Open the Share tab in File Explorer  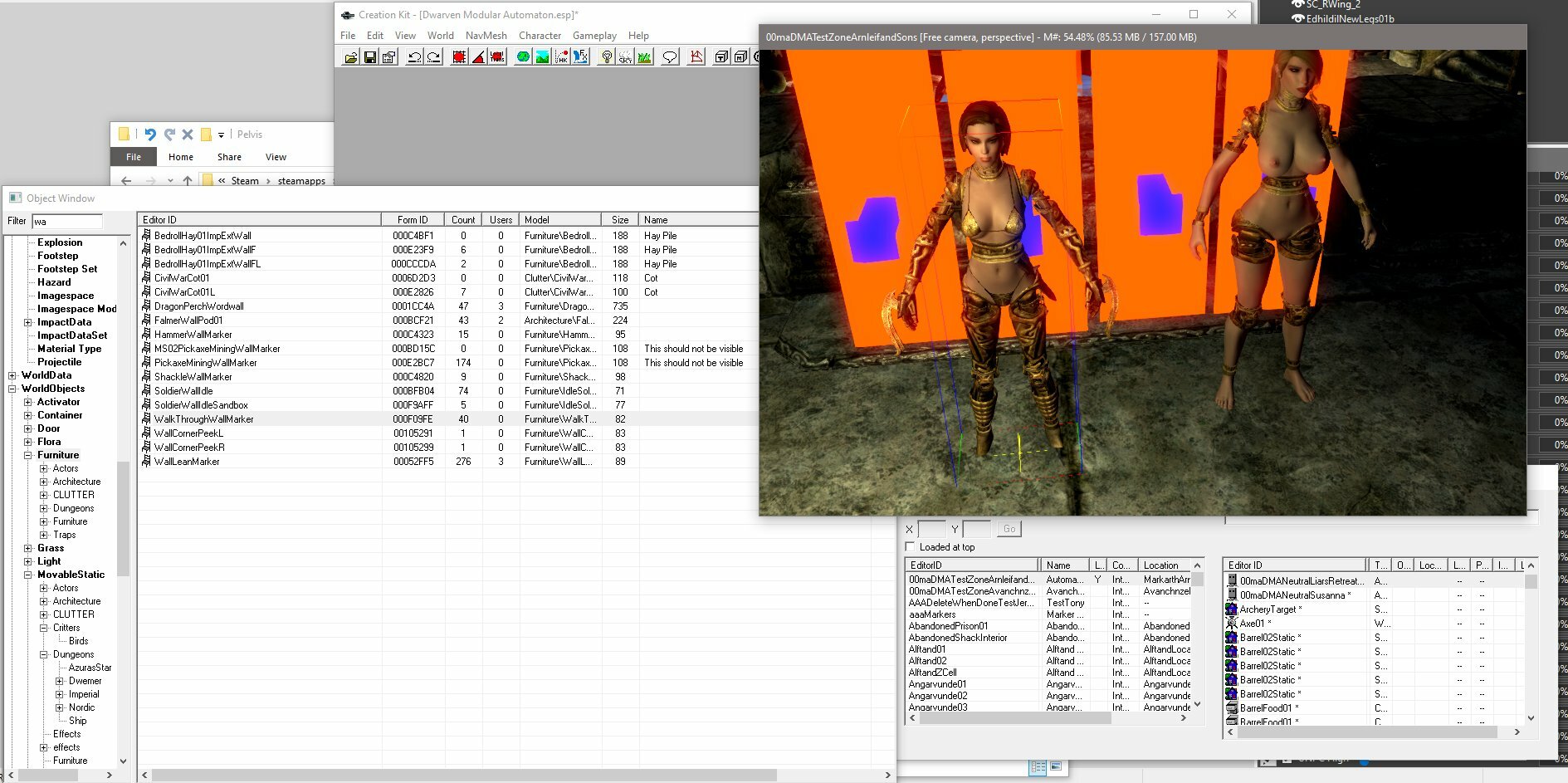230,157
